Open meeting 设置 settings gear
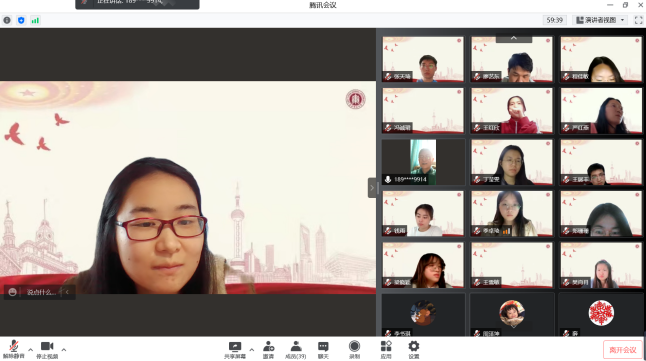646x361 pixels. point(414,350)
